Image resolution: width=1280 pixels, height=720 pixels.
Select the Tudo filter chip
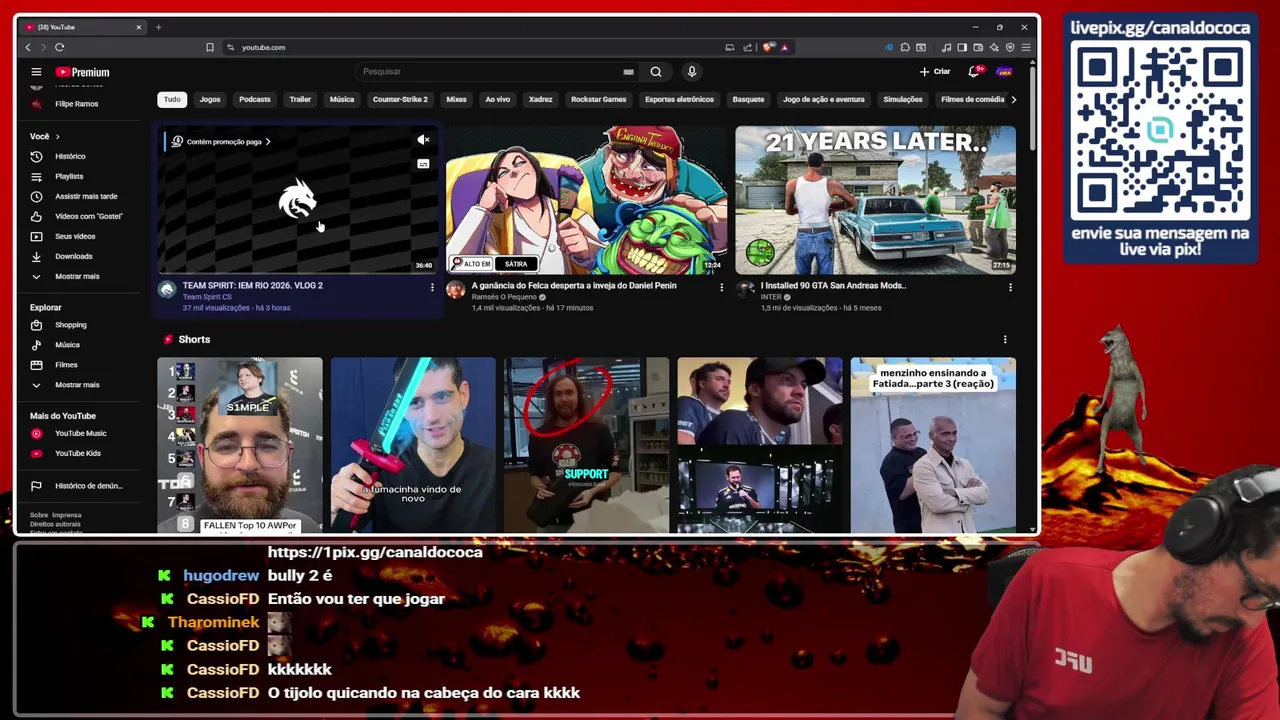click(172, 99)
